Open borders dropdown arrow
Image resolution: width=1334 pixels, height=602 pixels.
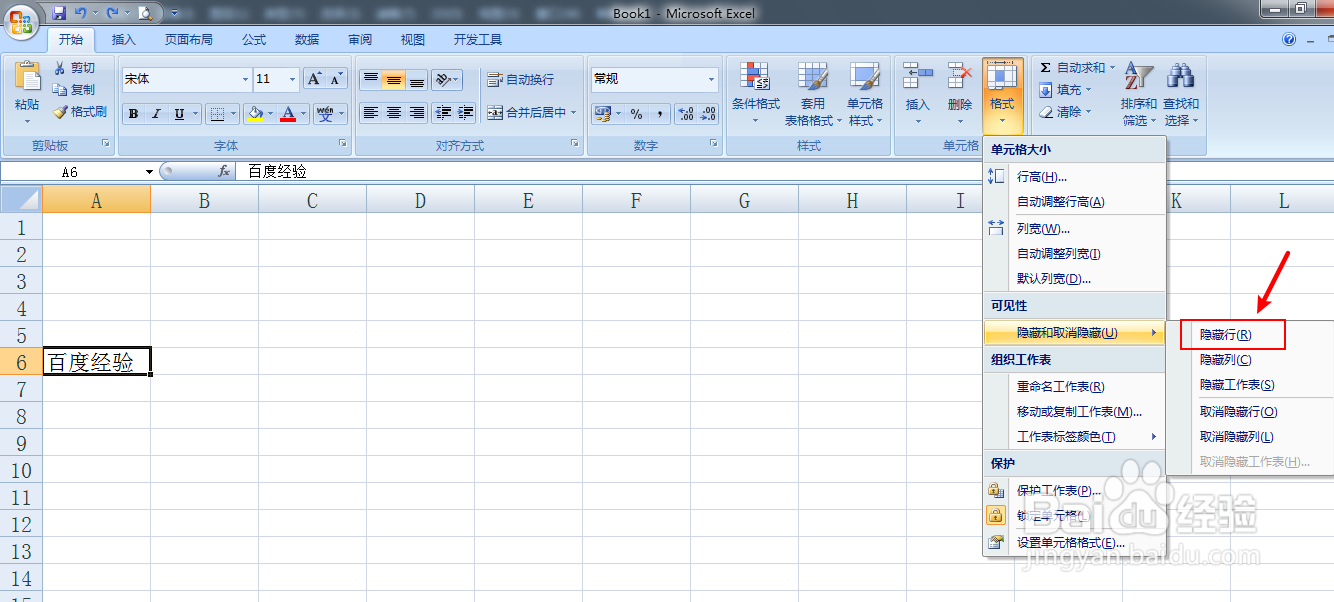pos(234,114)
